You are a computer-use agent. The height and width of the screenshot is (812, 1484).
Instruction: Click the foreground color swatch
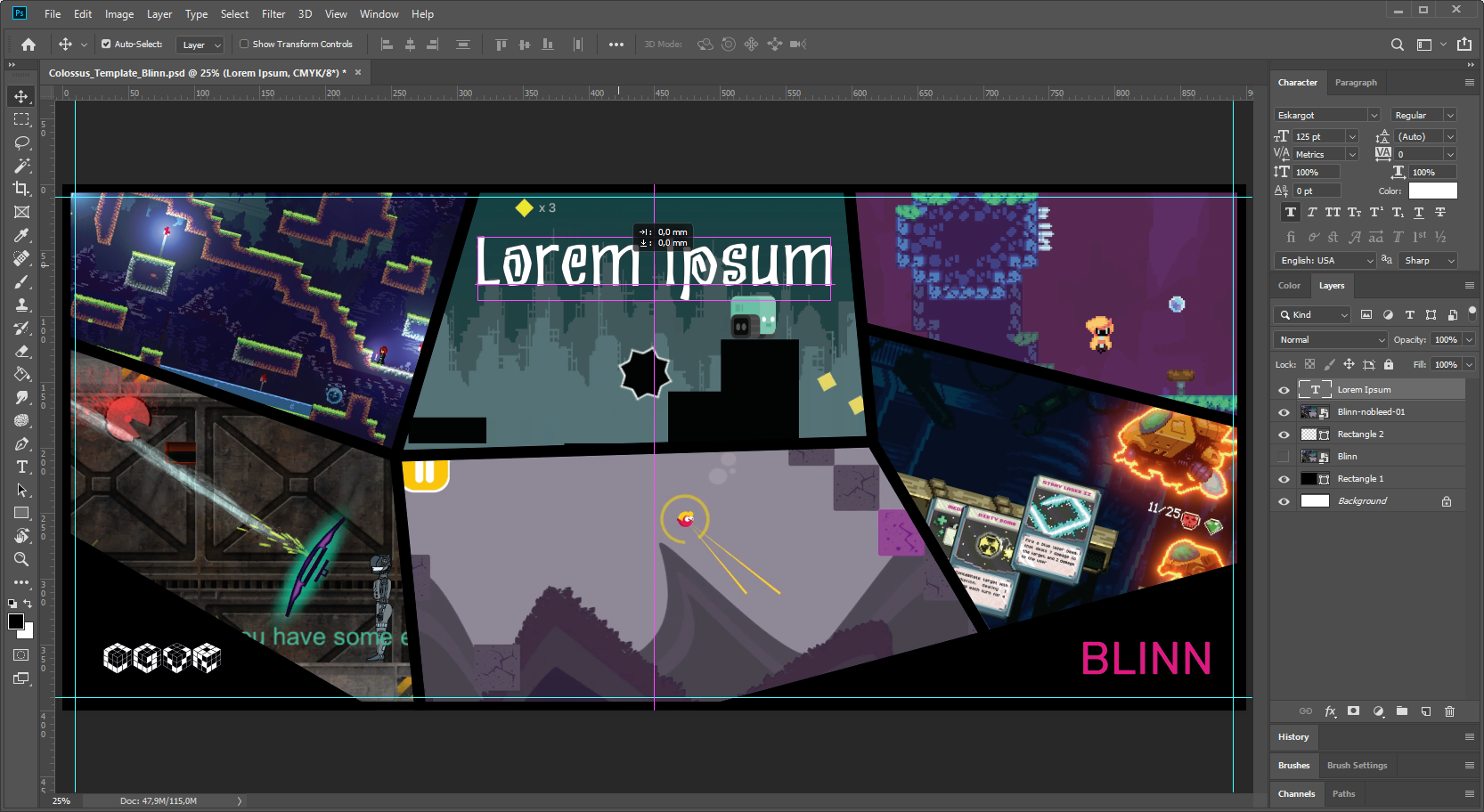15,621
